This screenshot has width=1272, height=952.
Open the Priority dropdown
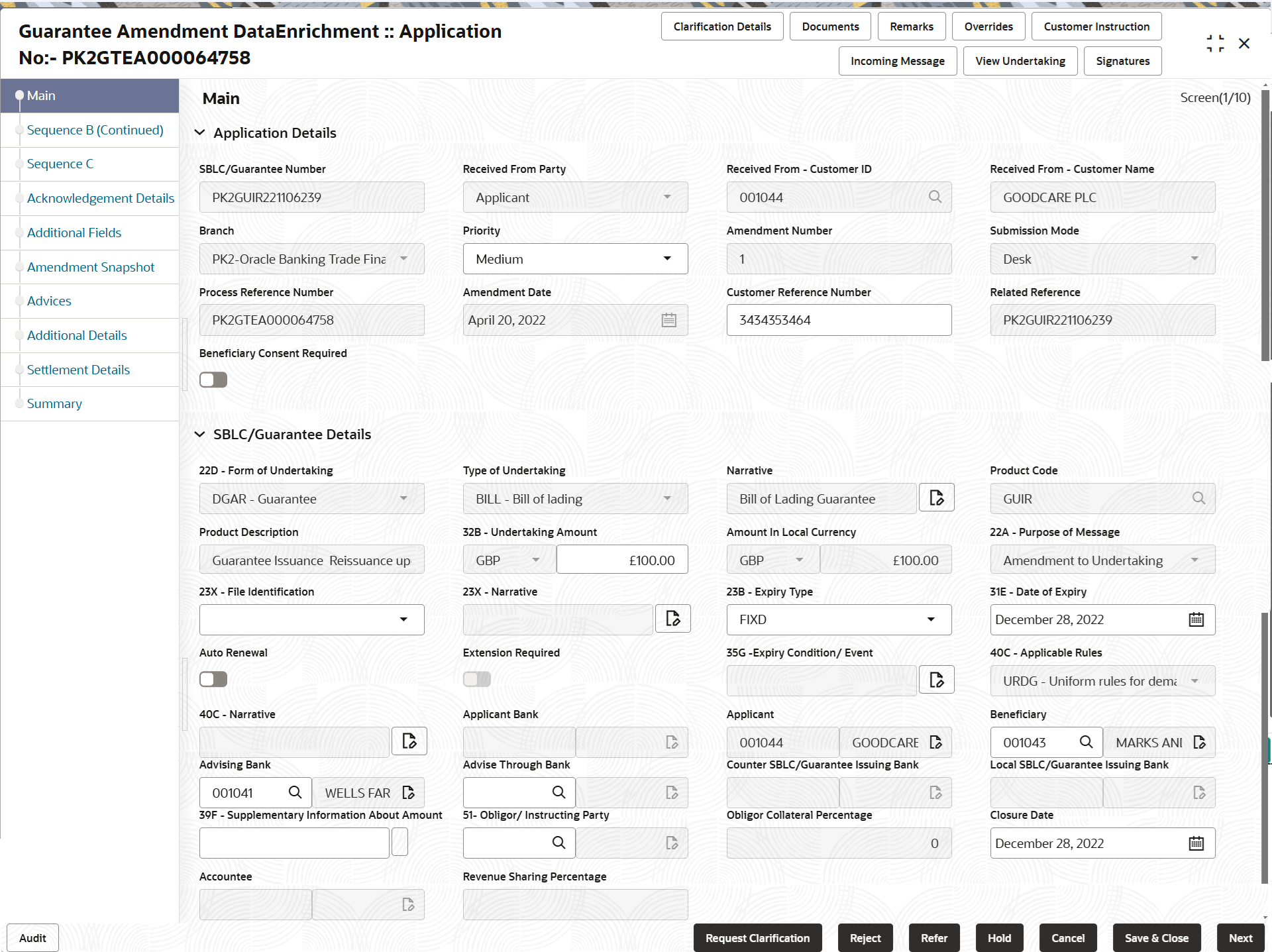575,259
